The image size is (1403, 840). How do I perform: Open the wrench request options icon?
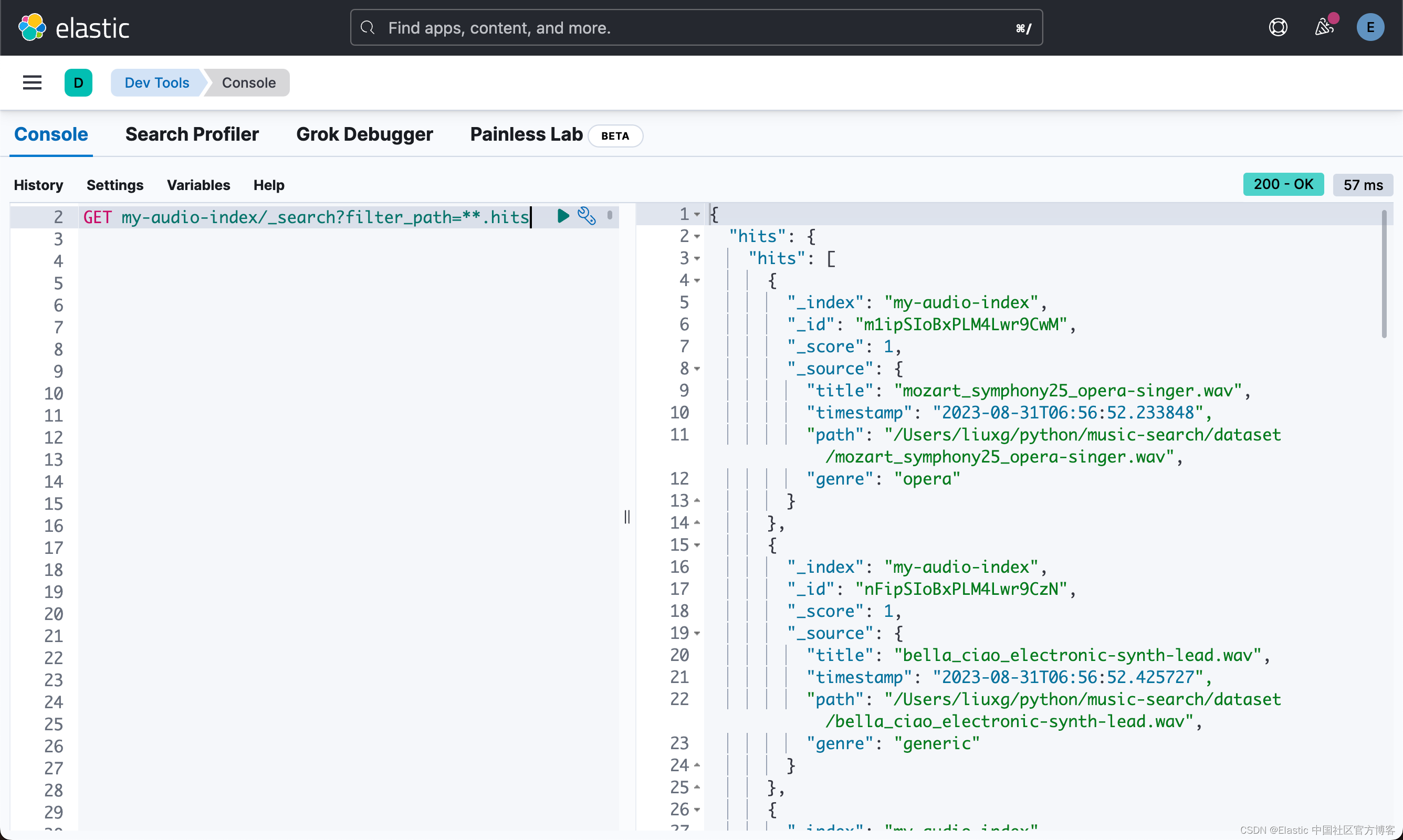click(587, 216)
